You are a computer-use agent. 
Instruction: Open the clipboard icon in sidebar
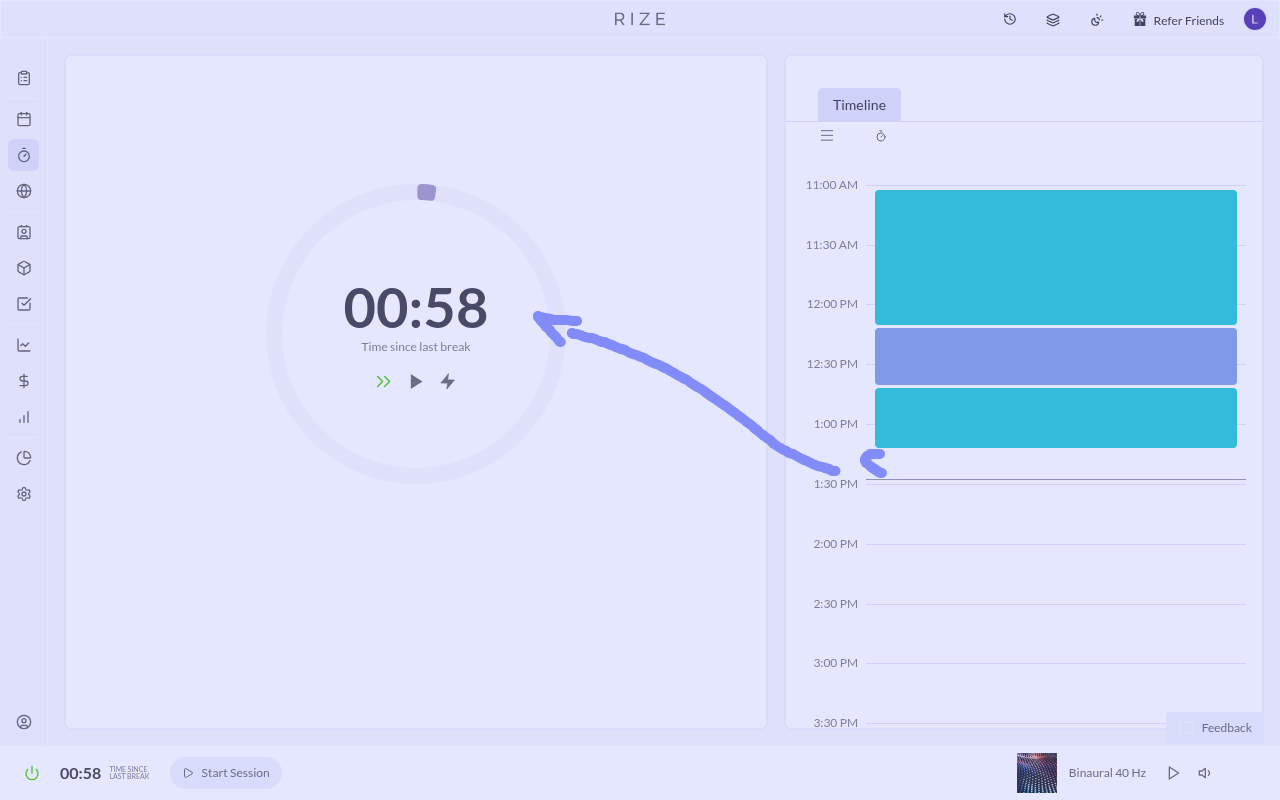24,78
